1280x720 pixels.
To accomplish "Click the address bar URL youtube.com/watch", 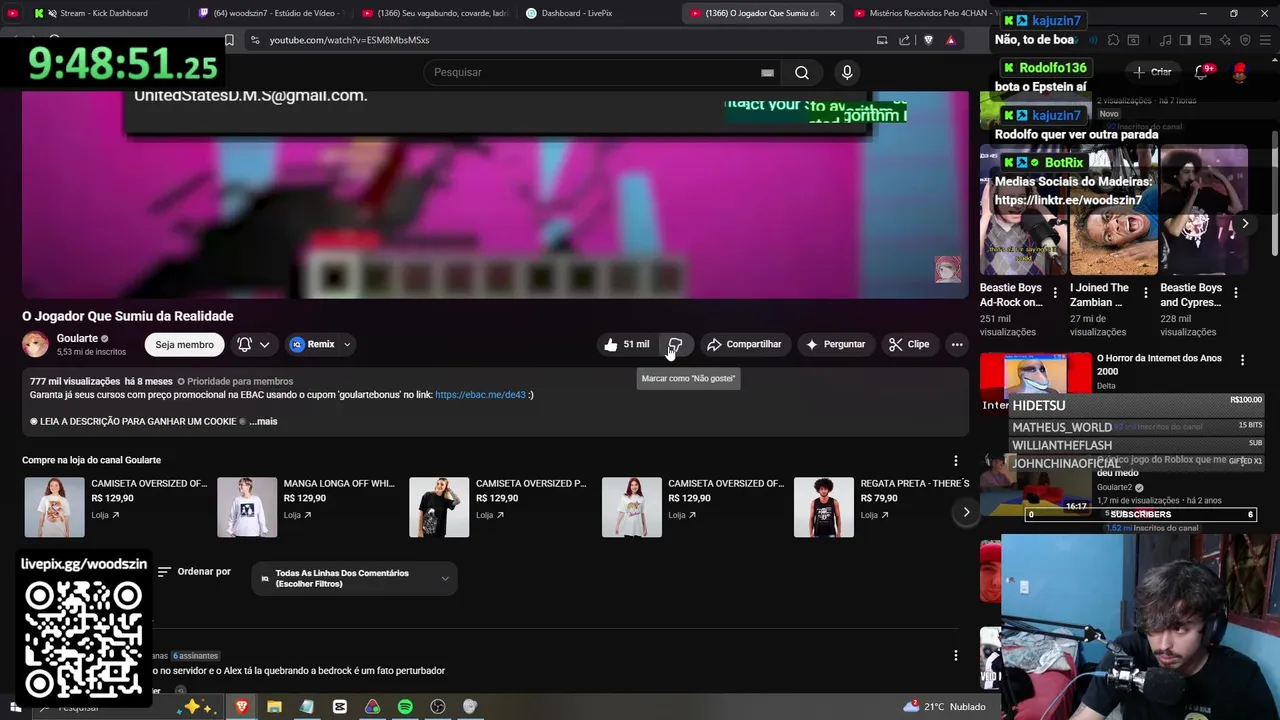I will point(349,40).
